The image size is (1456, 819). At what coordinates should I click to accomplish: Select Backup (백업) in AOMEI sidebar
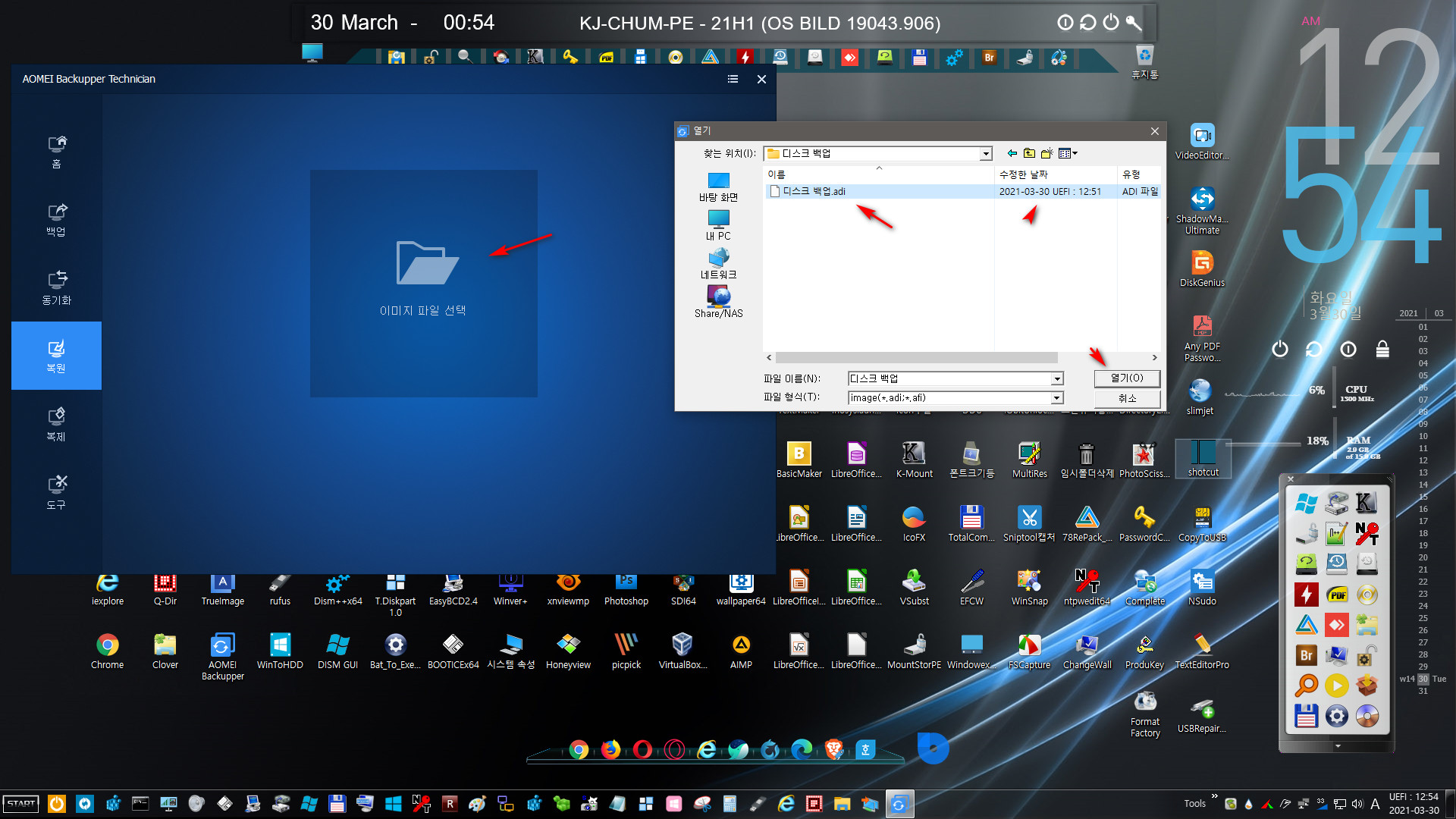56,220
